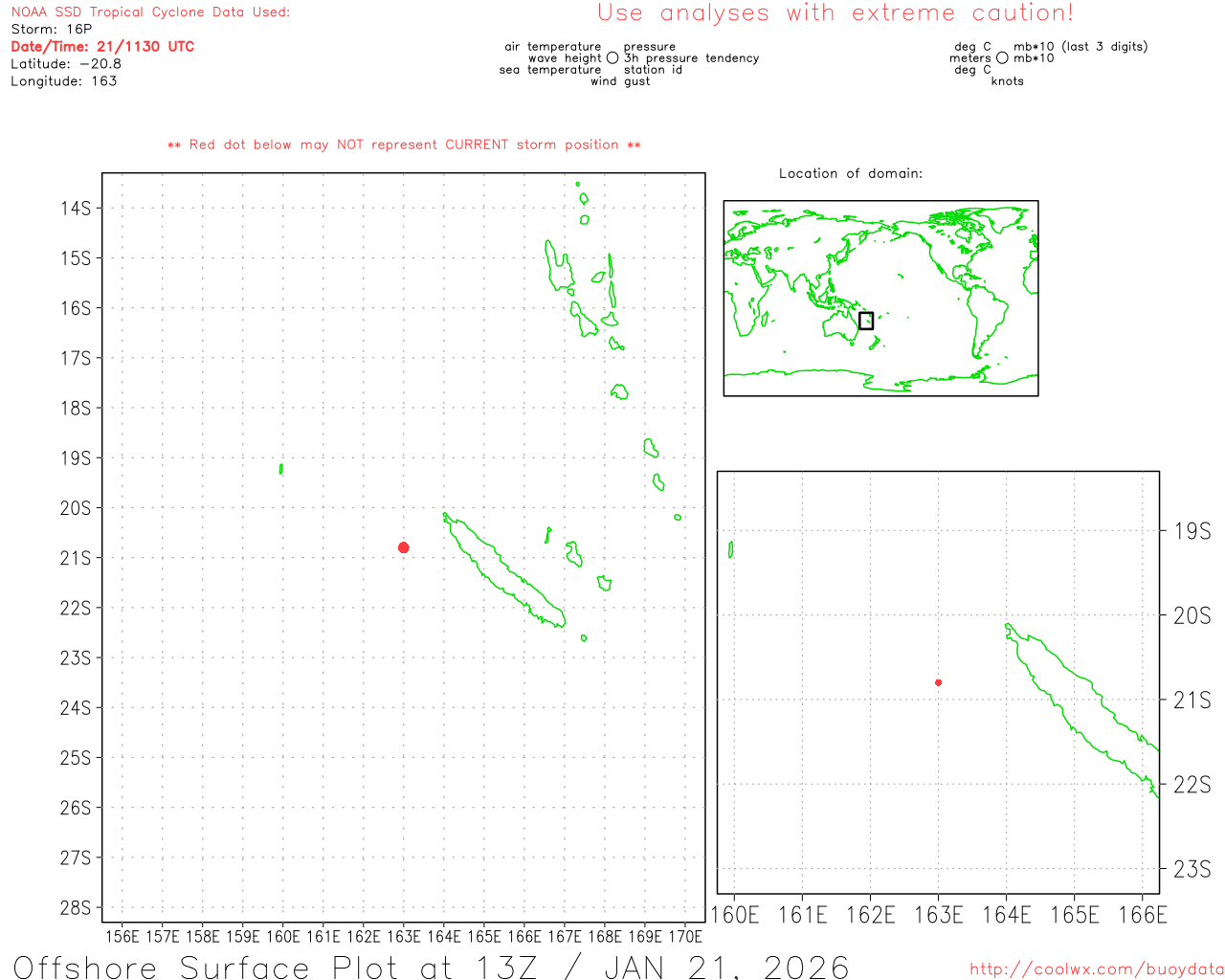Open the coolwx.com buoydata link
Viewport: 1225px width, 980px height.
1096,969
